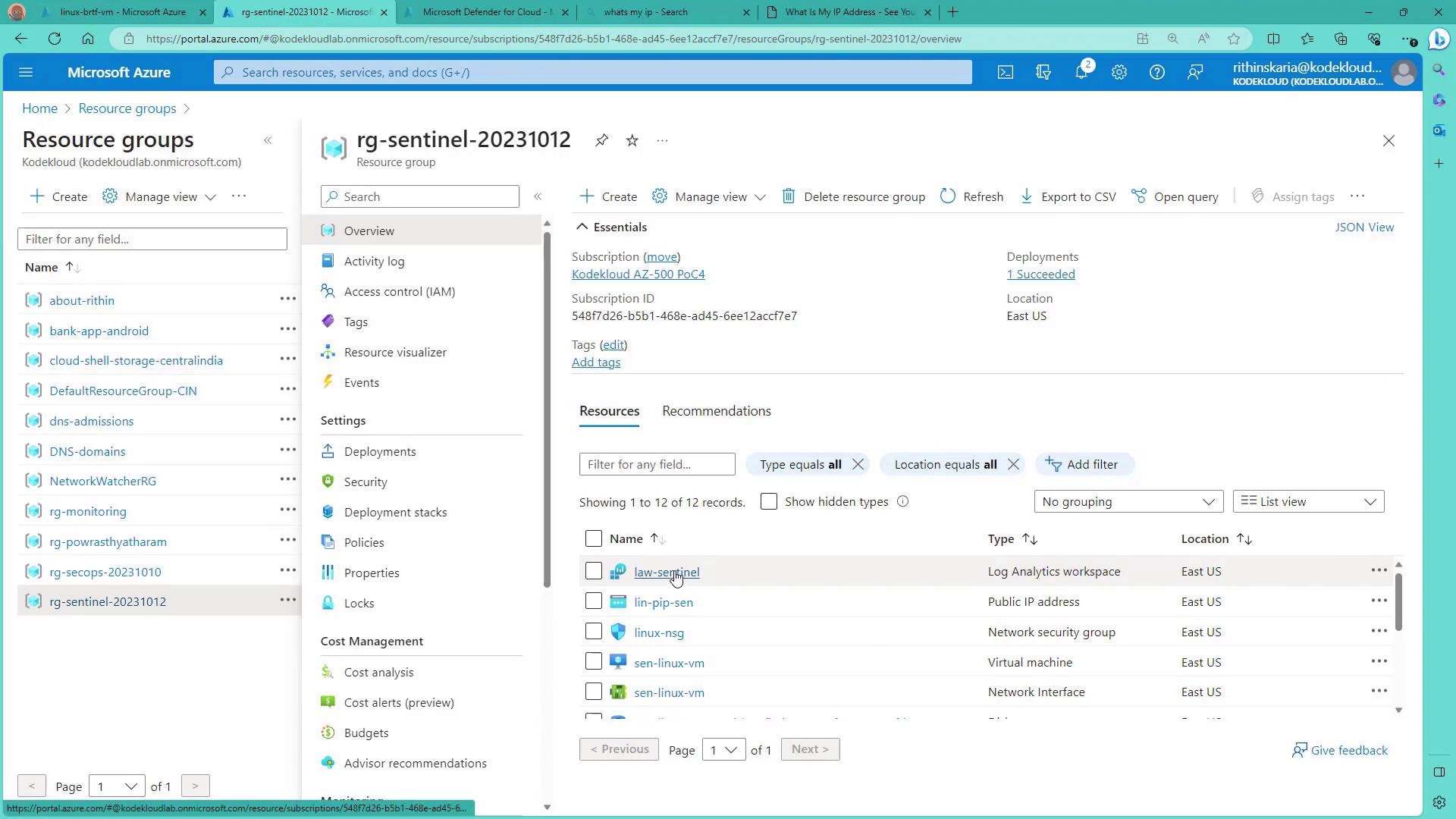Open Cloud Shell from Azure header
Viewport: 1456px width, 819px height.
click(x=1005, y=72)
